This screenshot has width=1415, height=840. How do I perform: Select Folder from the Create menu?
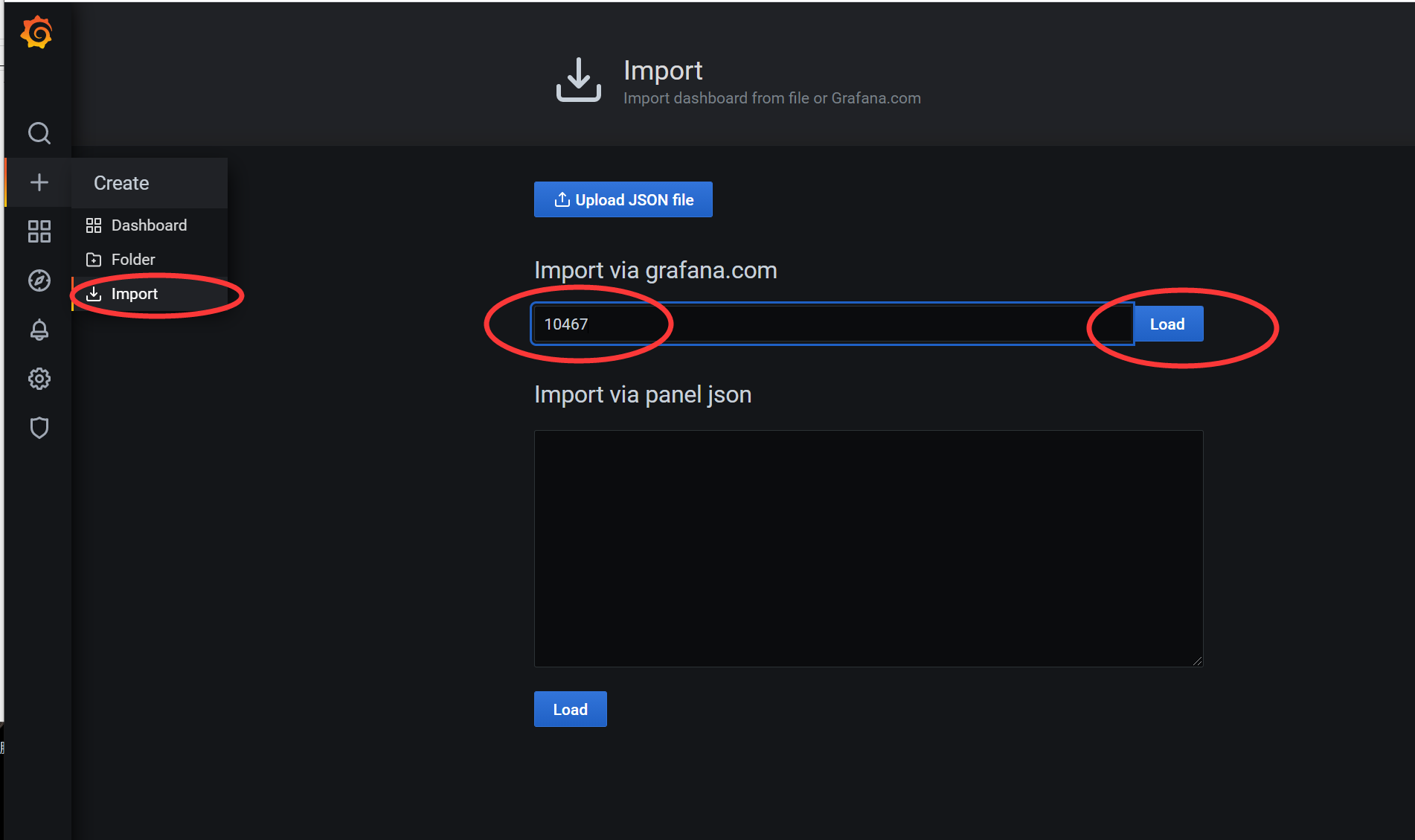(150, 260)
